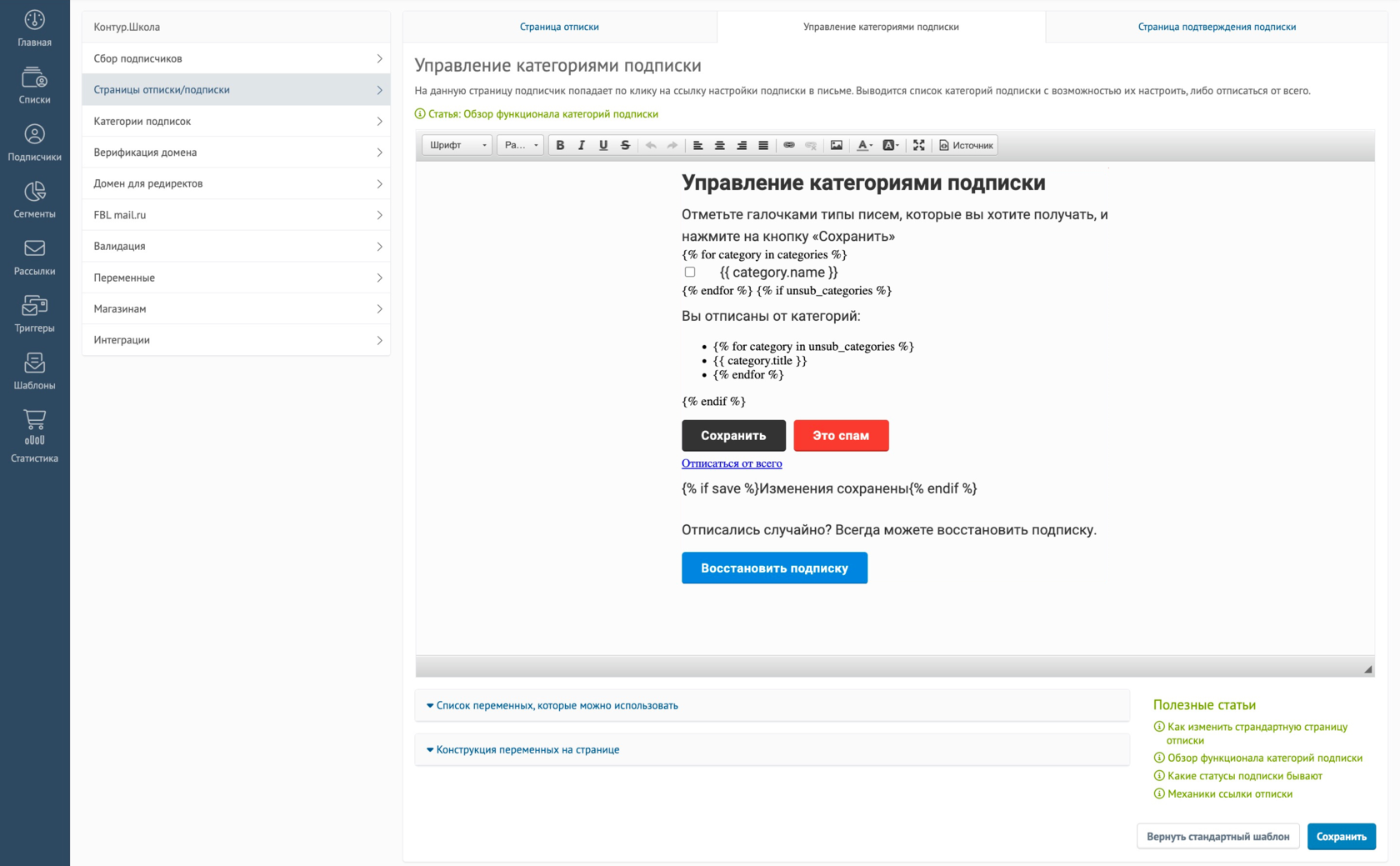Open Шаблоны in left sidebar
This screenshot has width=1400, height=866.
34,372
